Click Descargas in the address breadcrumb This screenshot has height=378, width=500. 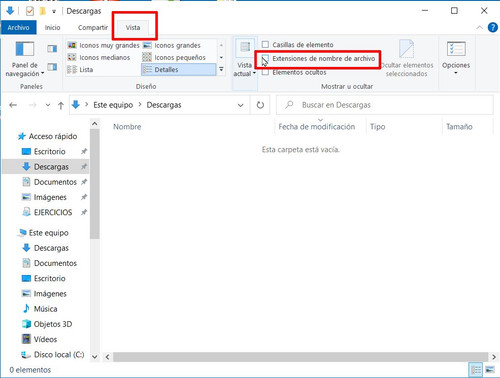click(x=164, y=105)
